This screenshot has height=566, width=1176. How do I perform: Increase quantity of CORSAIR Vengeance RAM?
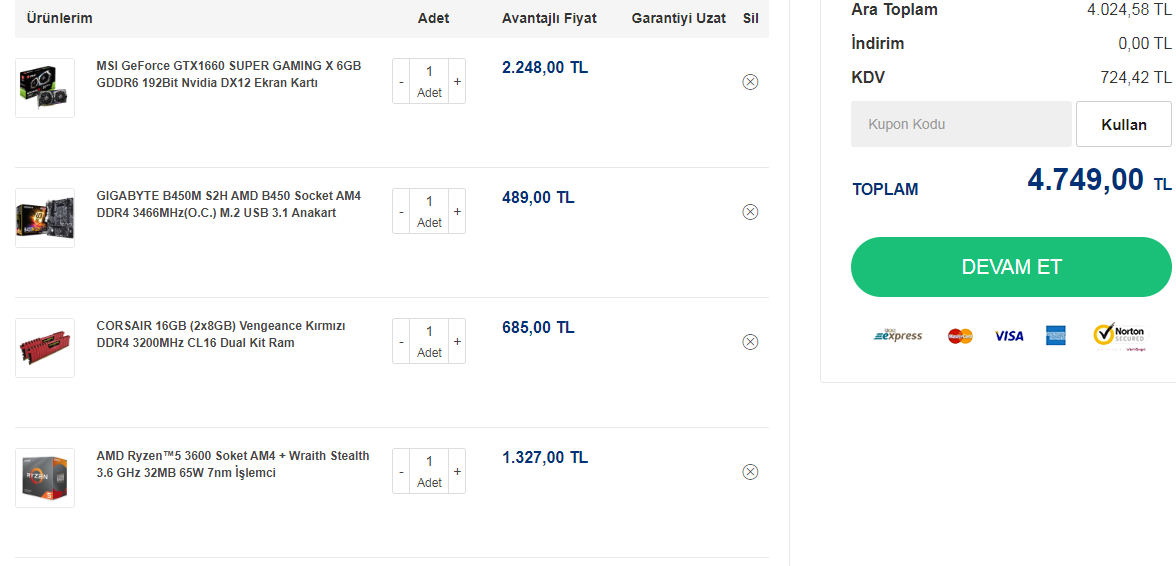click(458, 341)
